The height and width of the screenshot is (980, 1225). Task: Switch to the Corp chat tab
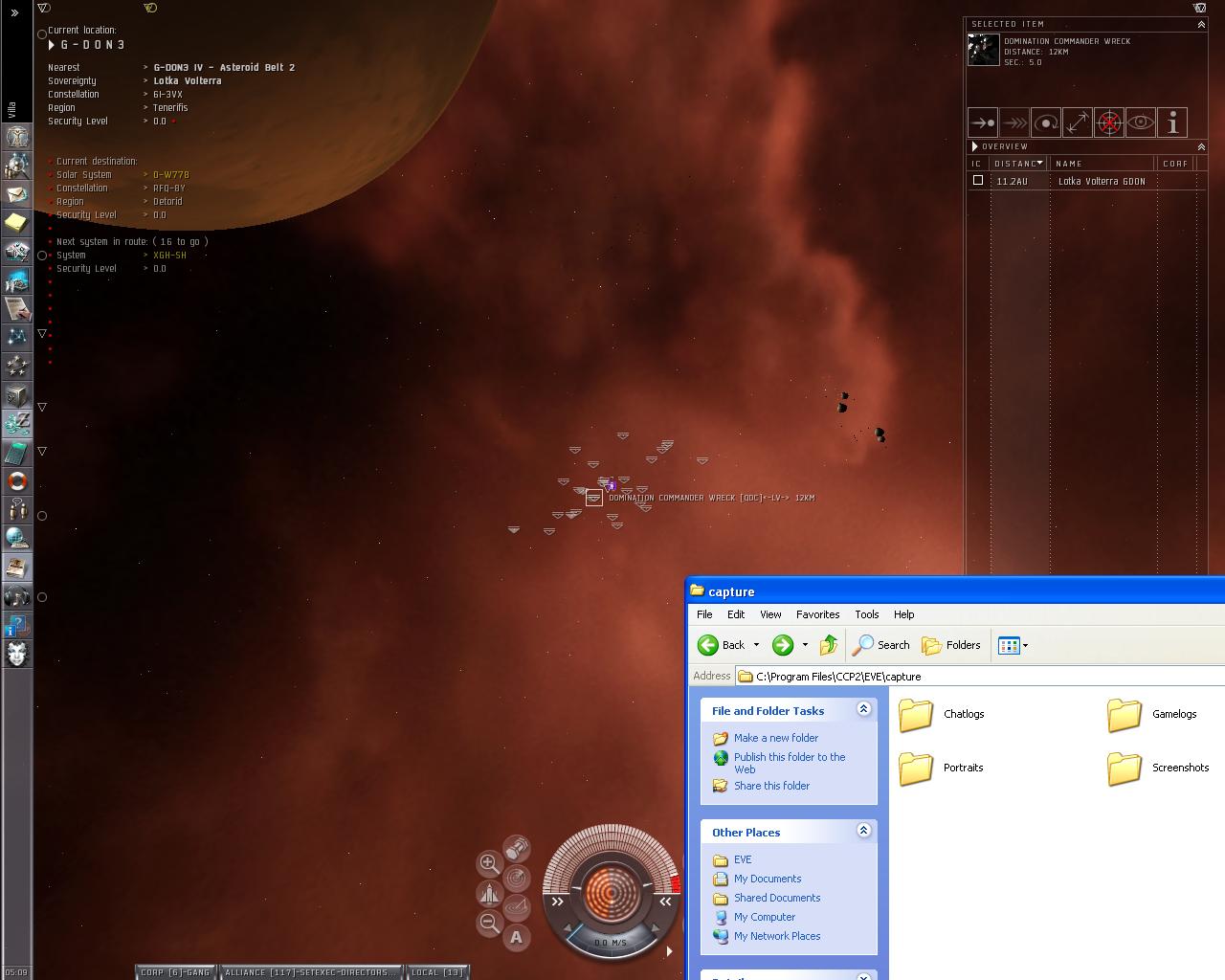point(176,972)
